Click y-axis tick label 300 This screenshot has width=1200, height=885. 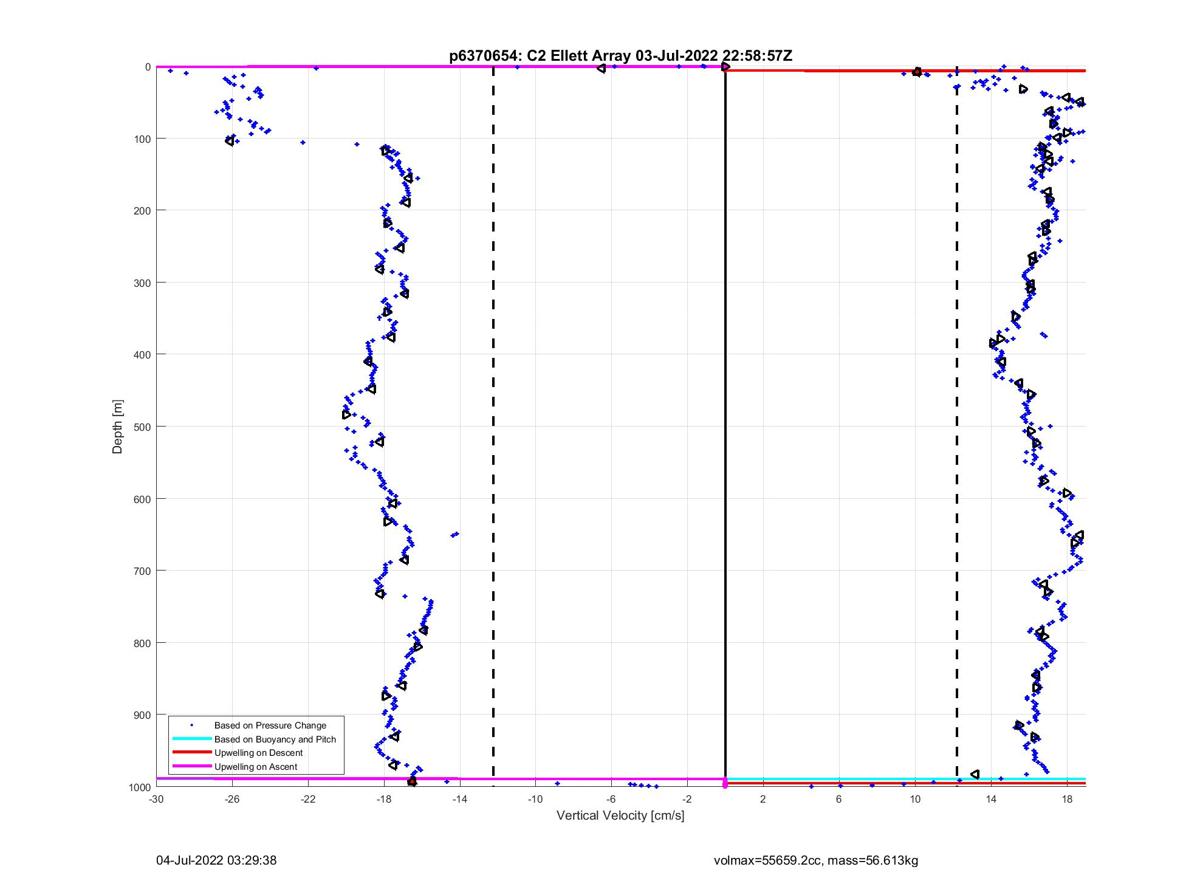141,283
